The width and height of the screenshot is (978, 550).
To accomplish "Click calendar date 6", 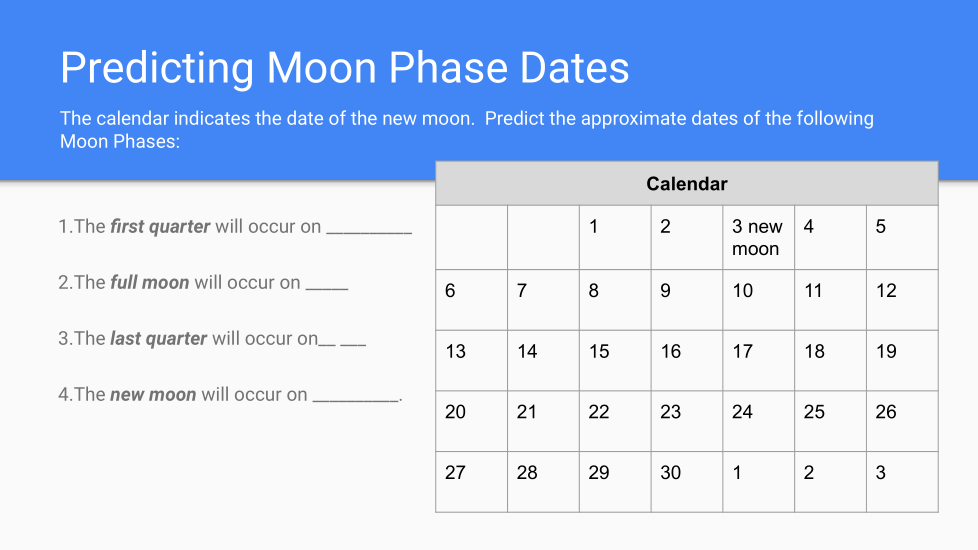I will pos(471,299).
